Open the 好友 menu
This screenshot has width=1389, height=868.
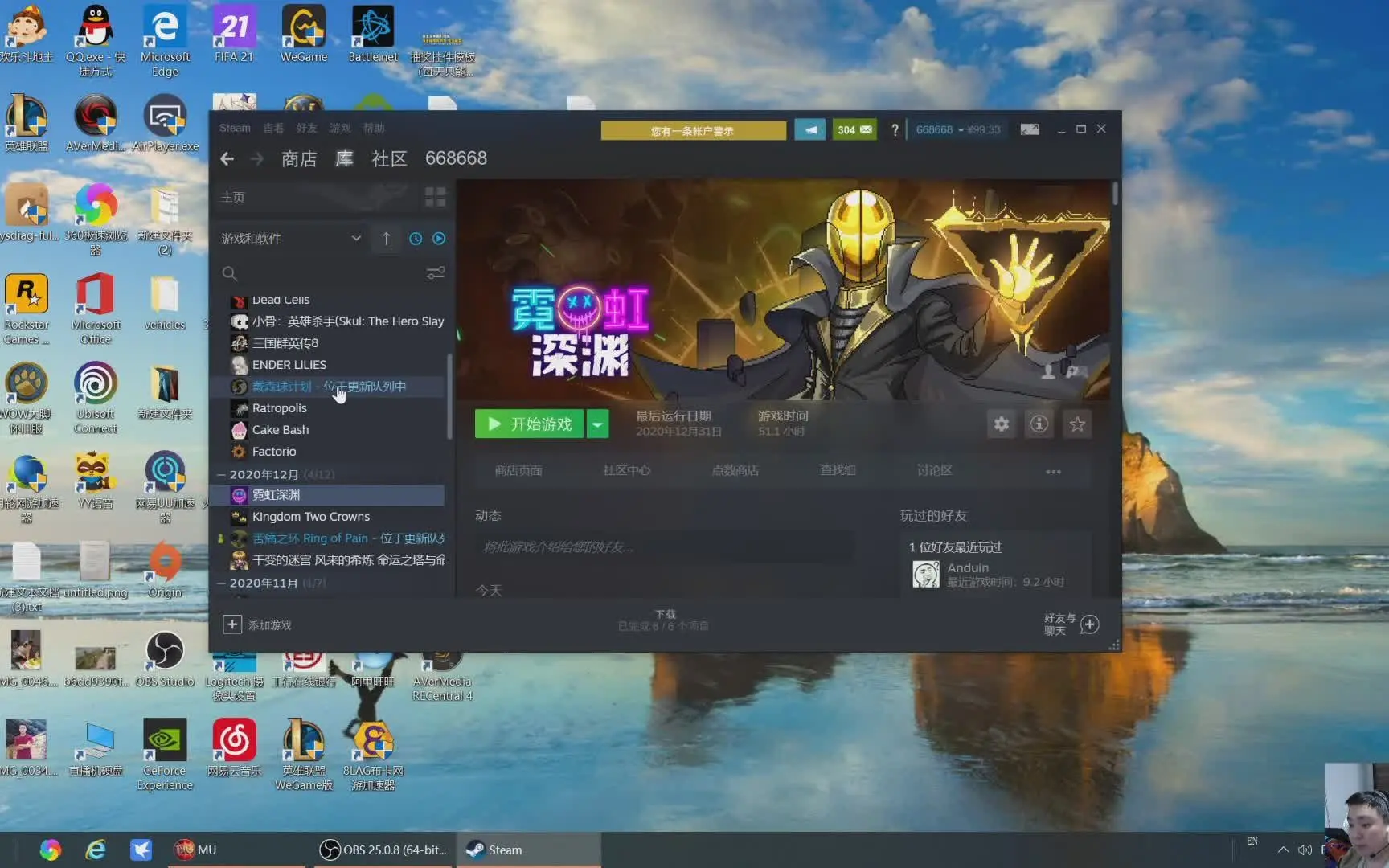point(306,128)
